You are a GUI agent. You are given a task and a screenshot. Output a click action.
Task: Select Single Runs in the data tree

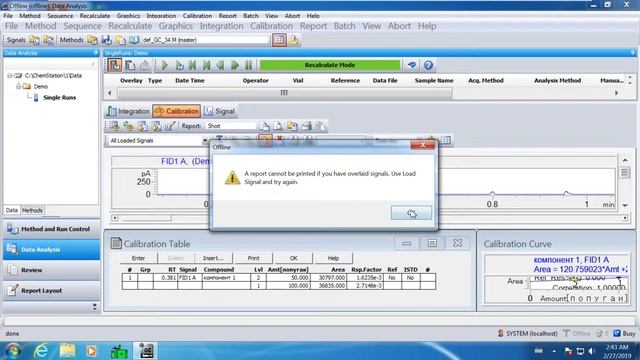pyautogui.click(x=60, y=98)
